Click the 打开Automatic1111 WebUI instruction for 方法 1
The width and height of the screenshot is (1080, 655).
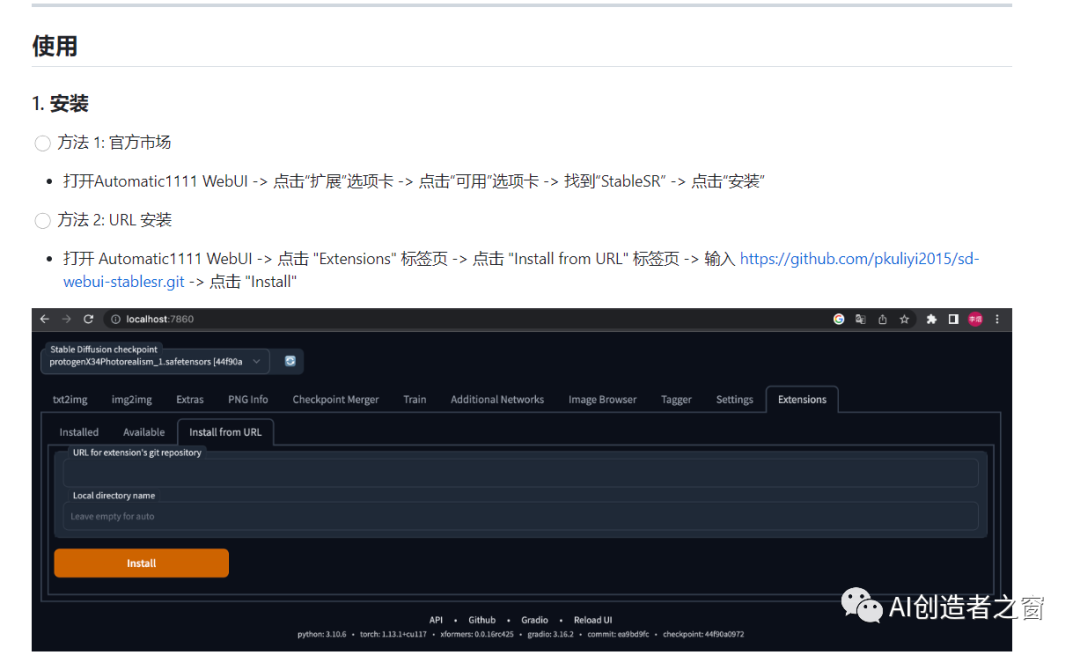(413, 182)
